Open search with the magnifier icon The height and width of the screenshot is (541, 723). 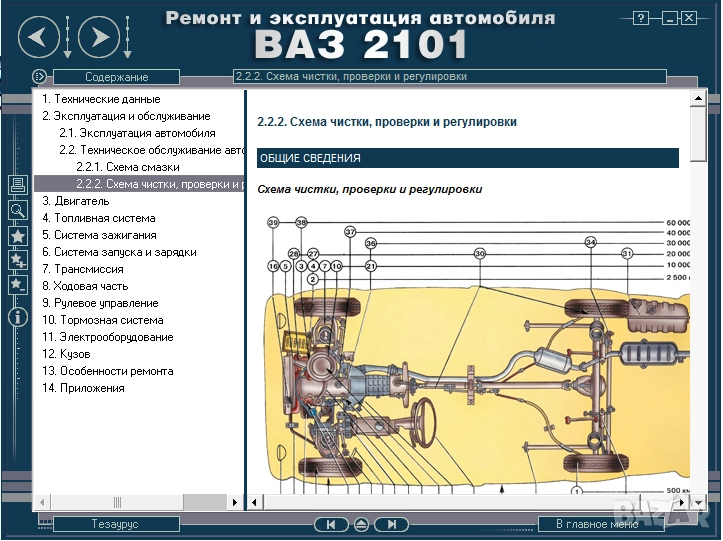click(17, 210)
